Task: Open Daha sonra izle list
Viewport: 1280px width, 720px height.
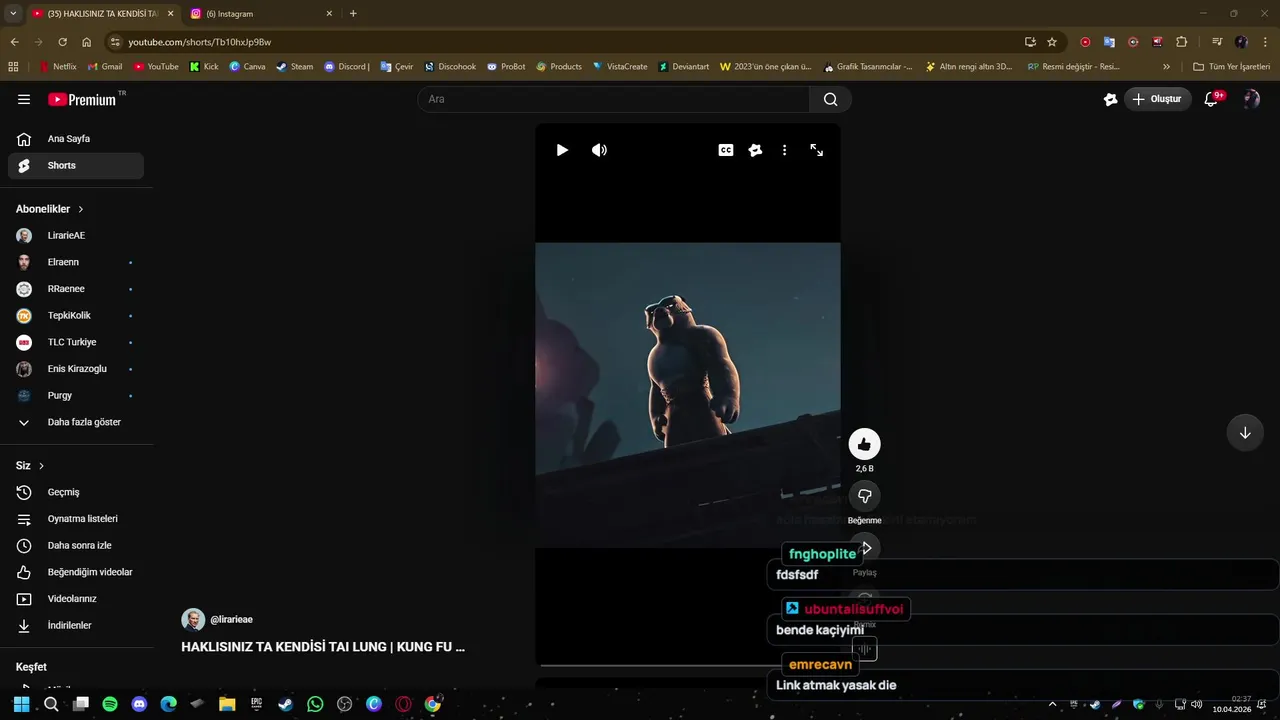Action: [76, 546]
